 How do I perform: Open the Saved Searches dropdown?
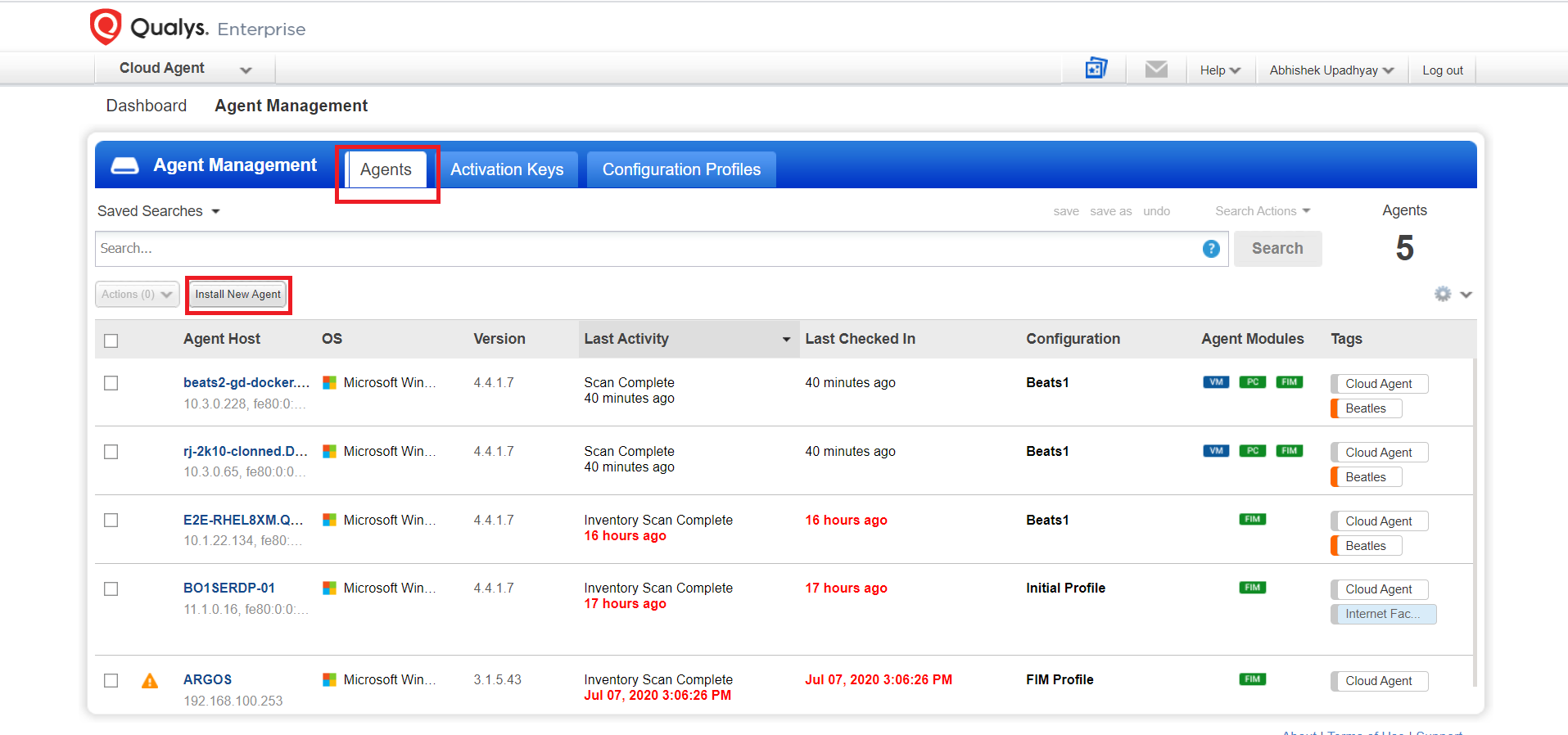coord(159,211)
